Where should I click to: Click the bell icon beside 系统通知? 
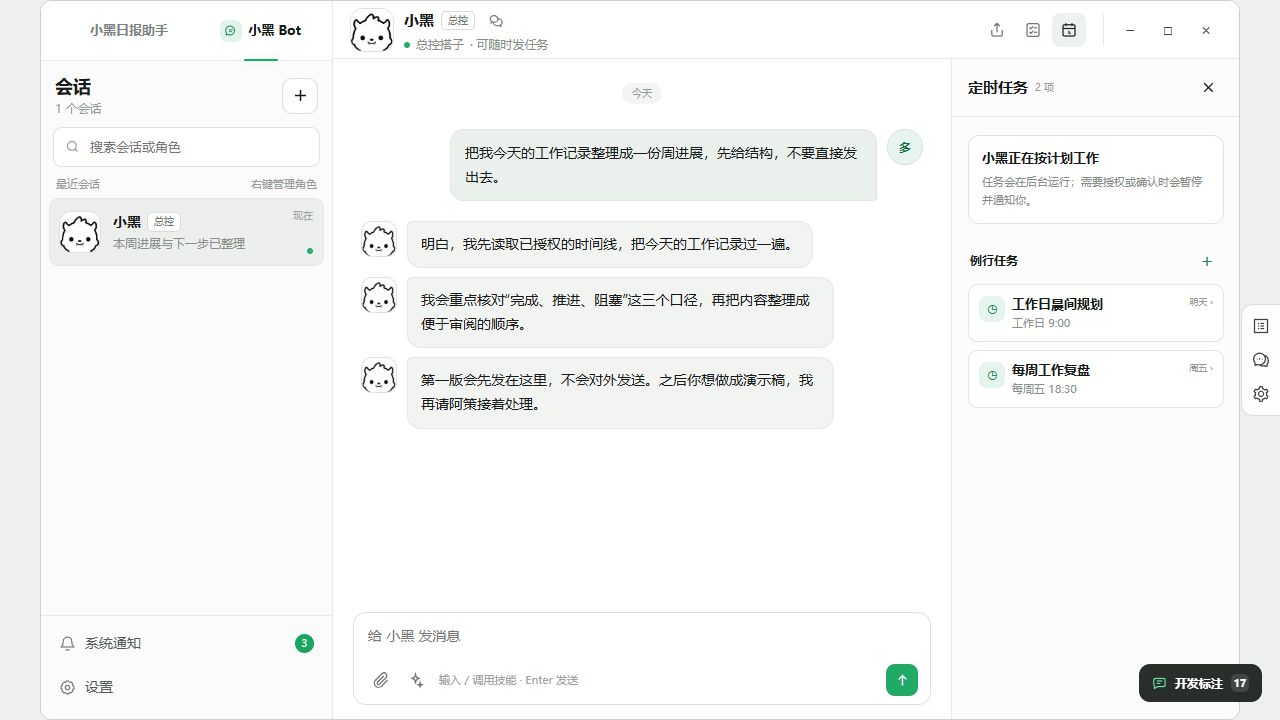(68, 643)
